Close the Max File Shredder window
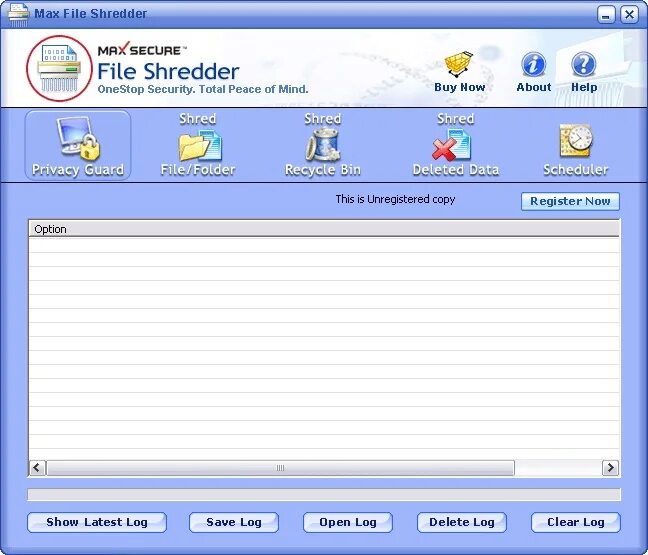The image size is (648, 555). tap(629, 15)
